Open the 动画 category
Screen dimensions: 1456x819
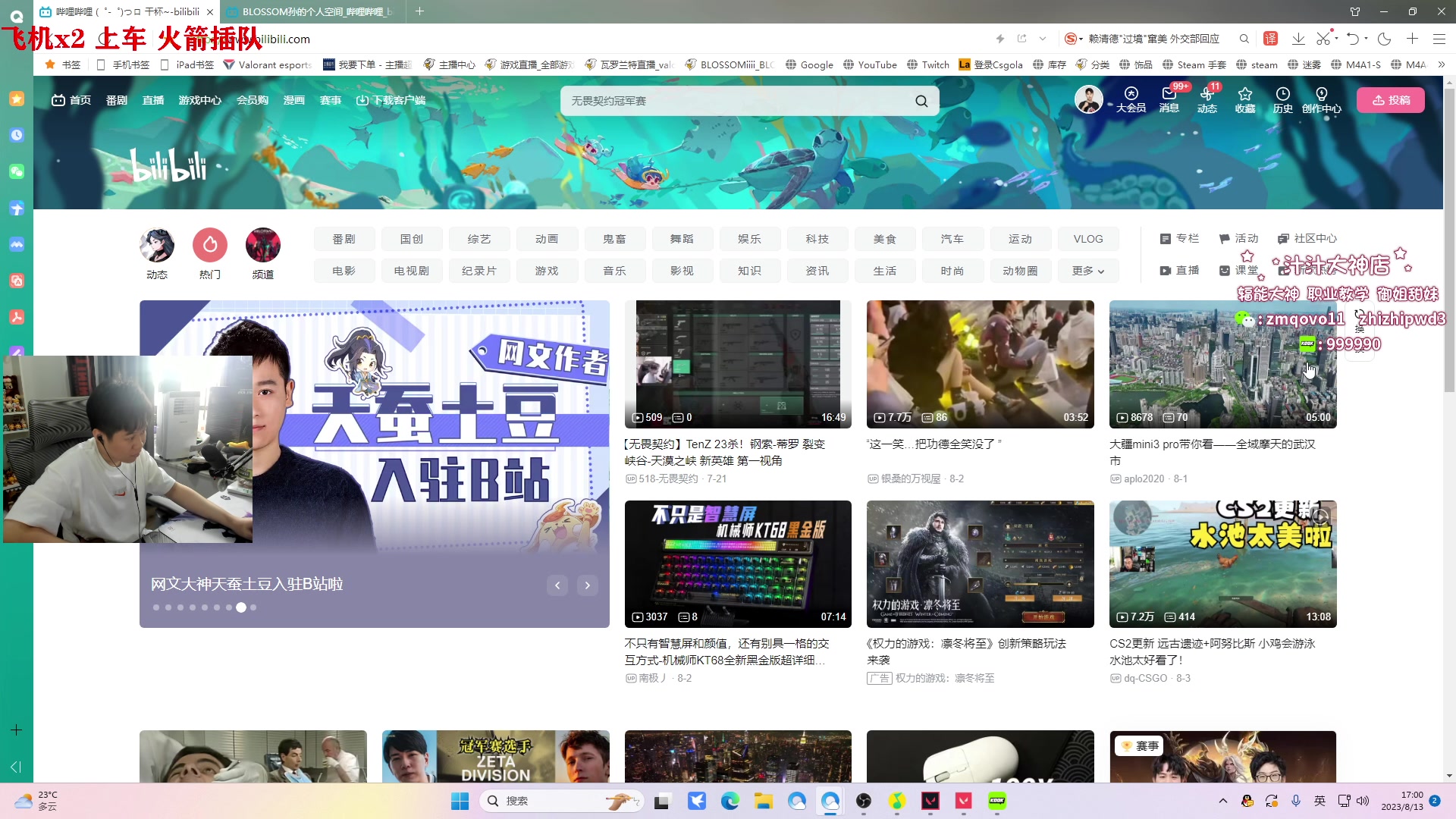pyautogui.click(x=547, y=239)
